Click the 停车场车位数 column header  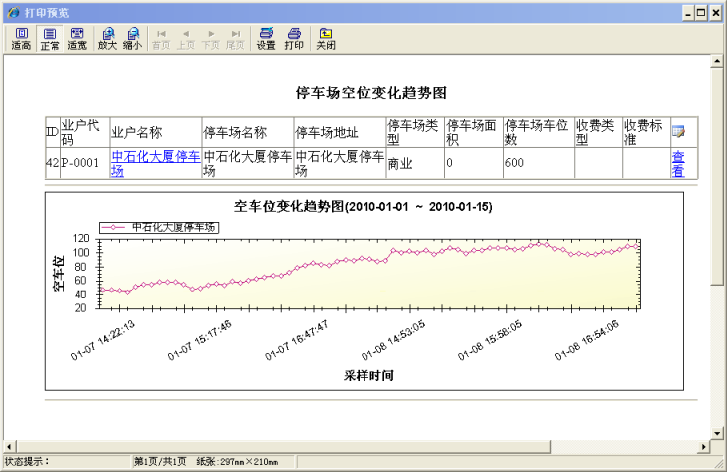tap(537, 132)
